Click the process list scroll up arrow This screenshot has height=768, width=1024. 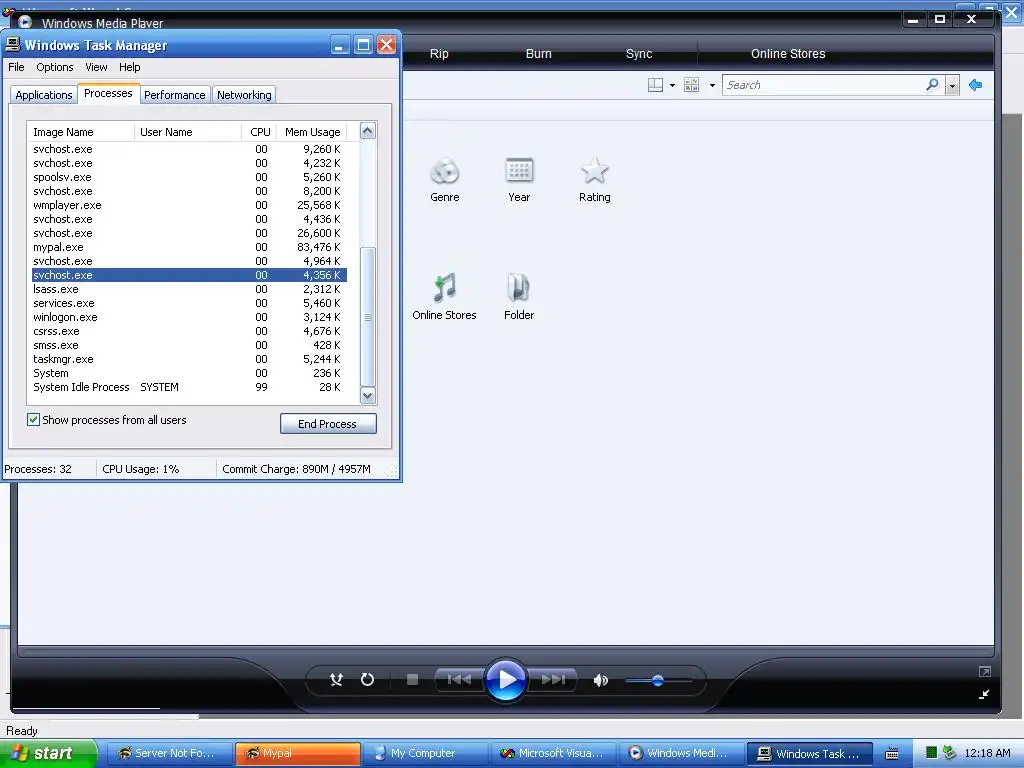tap(368, 131)
